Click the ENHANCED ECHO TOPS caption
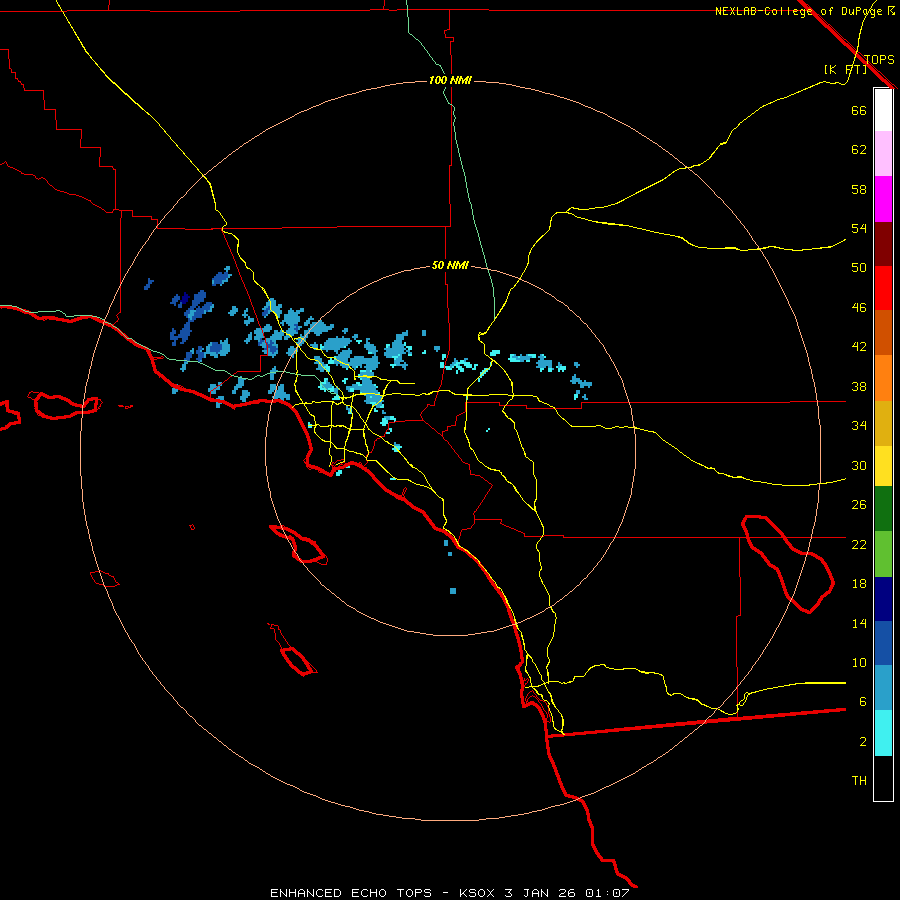Image resolution: width=900 pixels, height=900 pixels. (449, 893)
